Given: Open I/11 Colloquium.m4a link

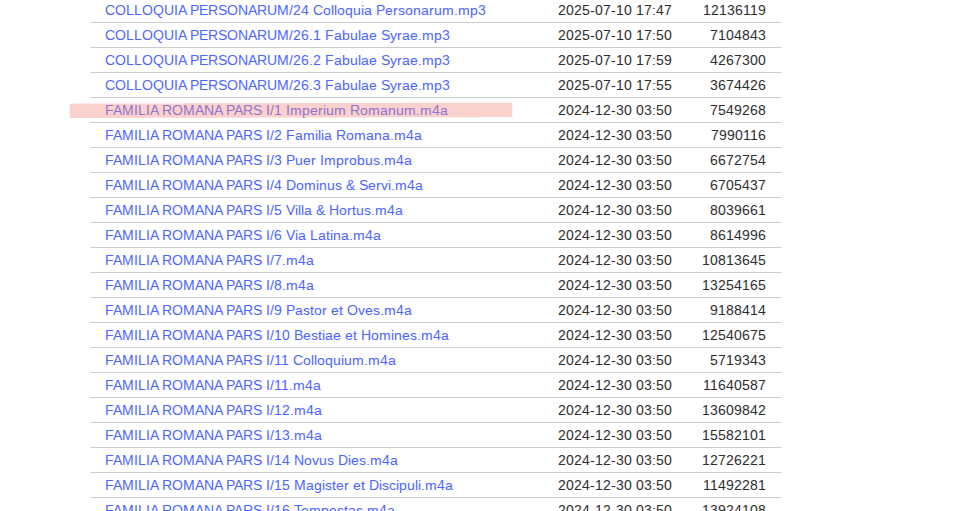Looking at the screenshot, I should click(x=250, y=360).
